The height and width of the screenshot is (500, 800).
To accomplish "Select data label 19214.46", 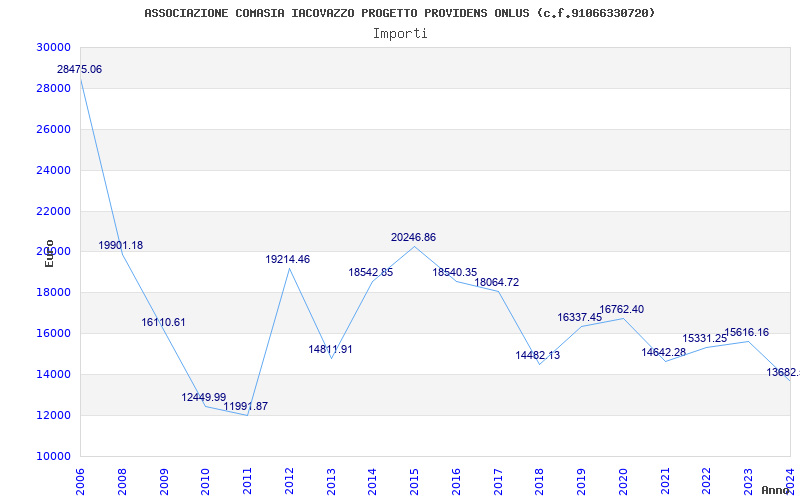I will 287,260.
